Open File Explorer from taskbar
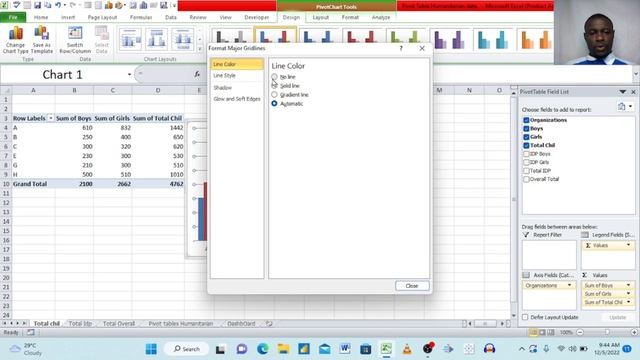Image resolution: width=640 pixels, height=360 pixels. tap(283, 349)
